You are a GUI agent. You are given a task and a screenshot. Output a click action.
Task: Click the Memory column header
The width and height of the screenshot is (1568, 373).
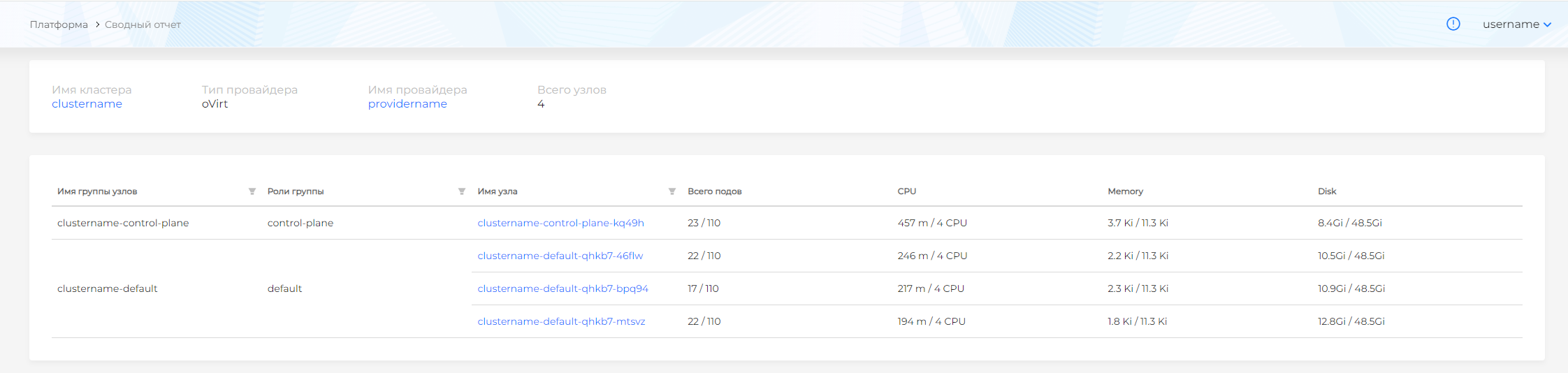(x=1125, y=191)
